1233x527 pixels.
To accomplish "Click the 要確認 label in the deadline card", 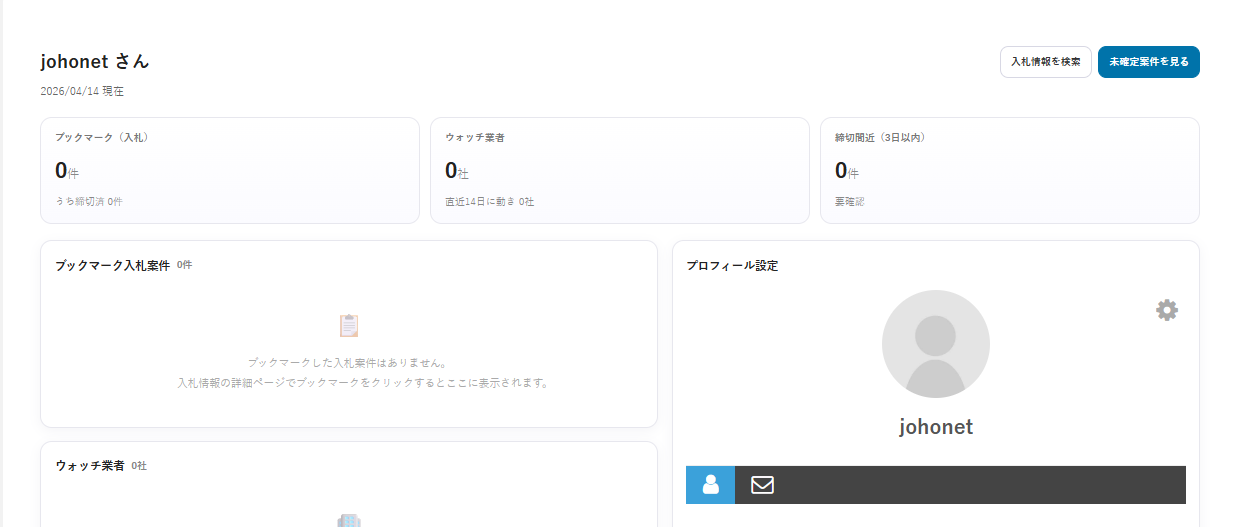I will point(849,201).
